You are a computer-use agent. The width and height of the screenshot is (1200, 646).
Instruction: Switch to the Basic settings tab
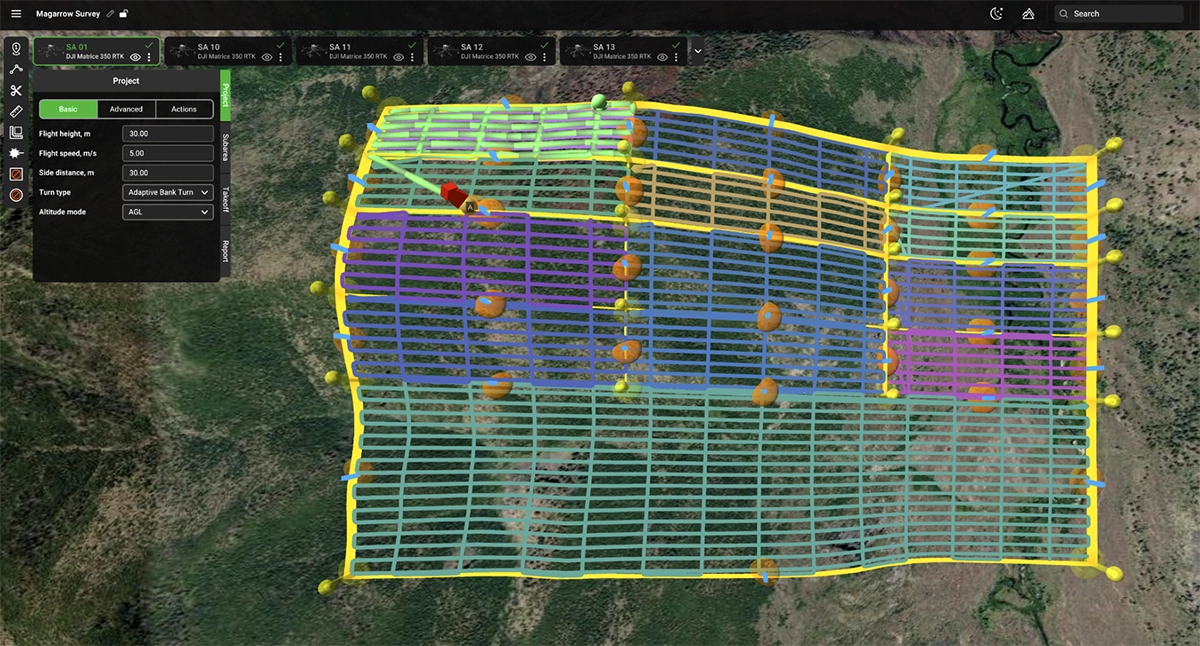[68, 109]
